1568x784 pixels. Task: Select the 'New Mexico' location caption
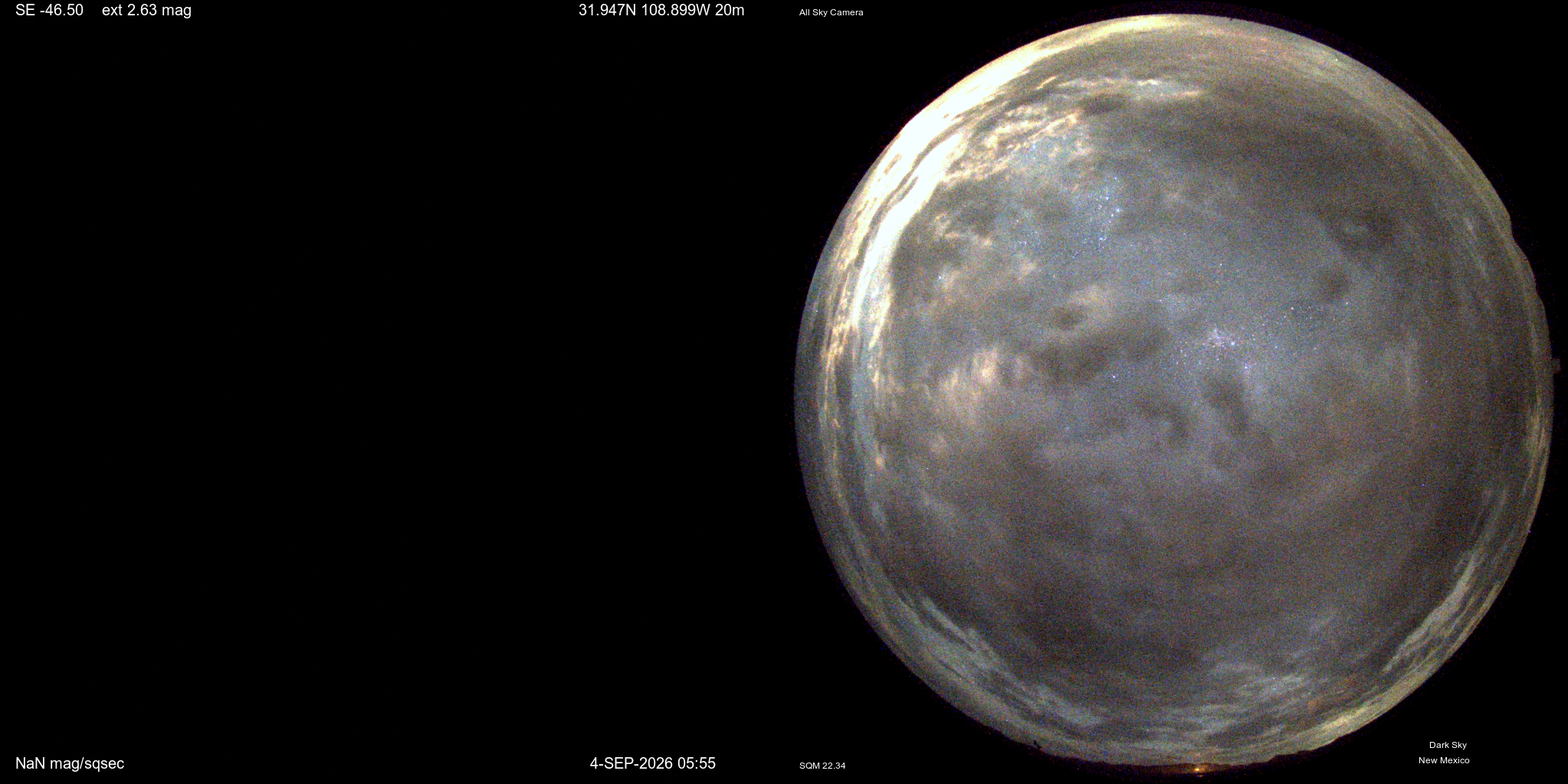point(1444,760)
